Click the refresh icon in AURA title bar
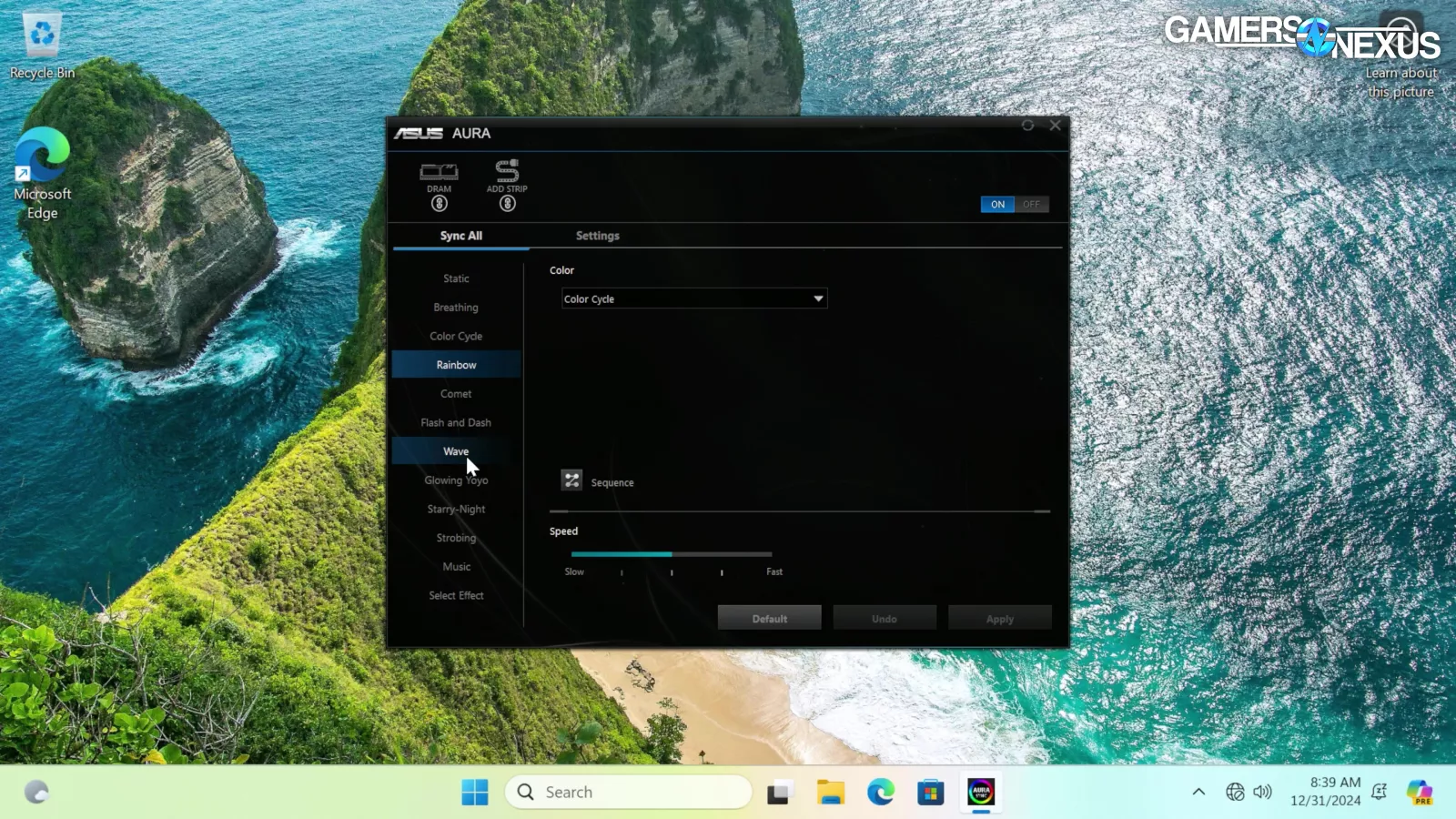This screenshot has height=819, width=1456. tap(1027, 126)
